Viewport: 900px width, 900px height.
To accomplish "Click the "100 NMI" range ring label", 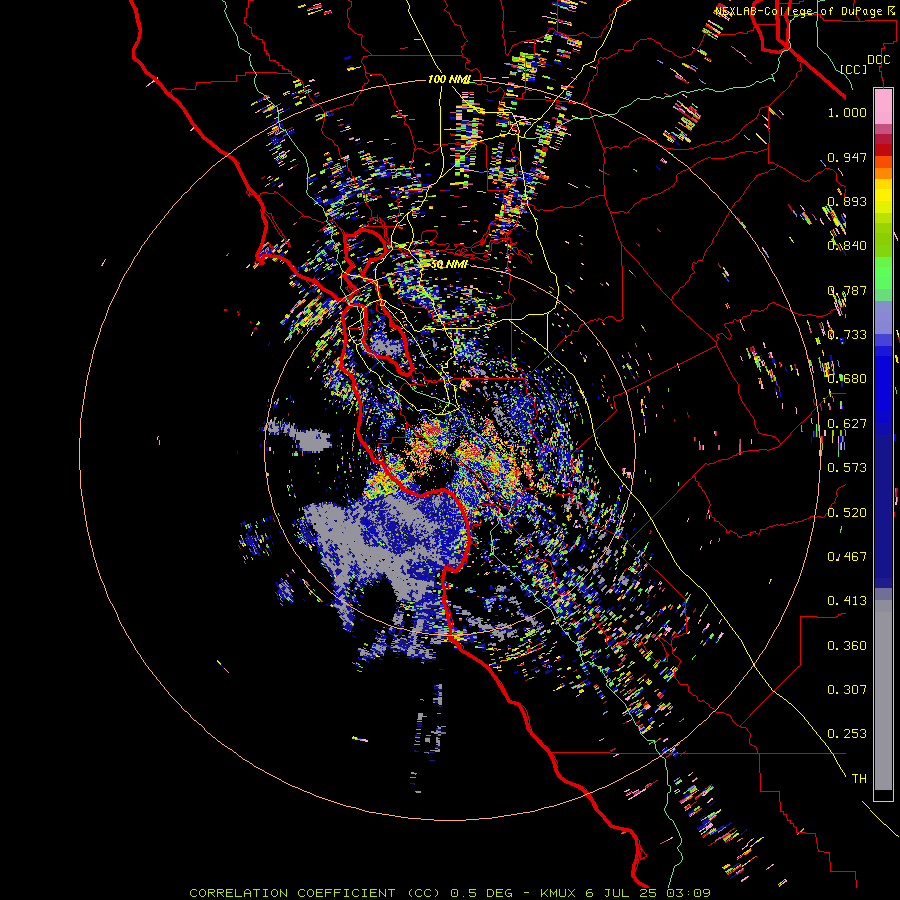I will (x=449, y=79).
